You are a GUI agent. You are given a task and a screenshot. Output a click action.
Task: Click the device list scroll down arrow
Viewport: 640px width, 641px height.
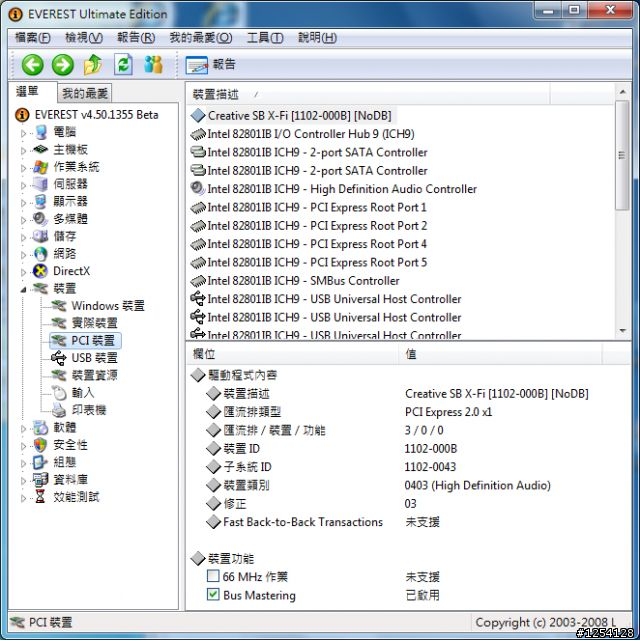click(622, 330)
